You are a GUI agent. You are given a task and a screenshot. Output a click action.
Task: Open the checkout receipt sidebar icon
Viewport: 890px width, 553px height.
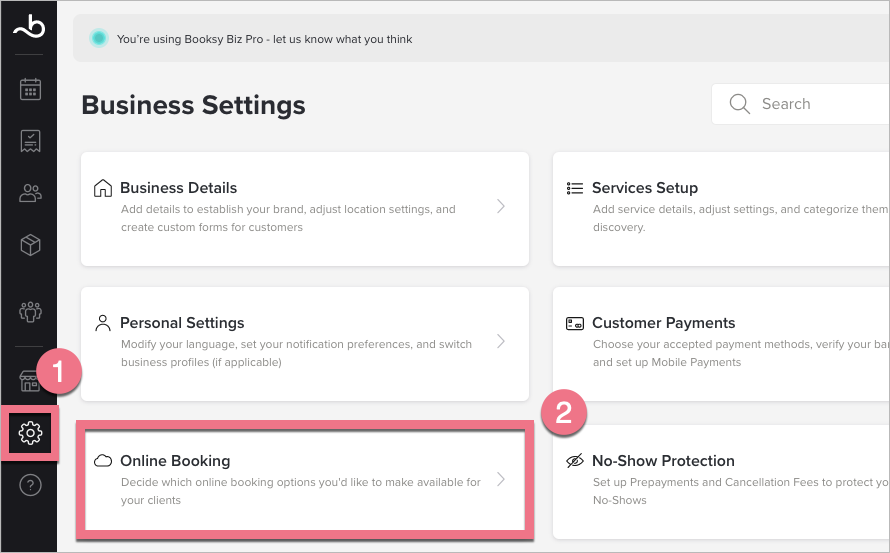(30, 141)
